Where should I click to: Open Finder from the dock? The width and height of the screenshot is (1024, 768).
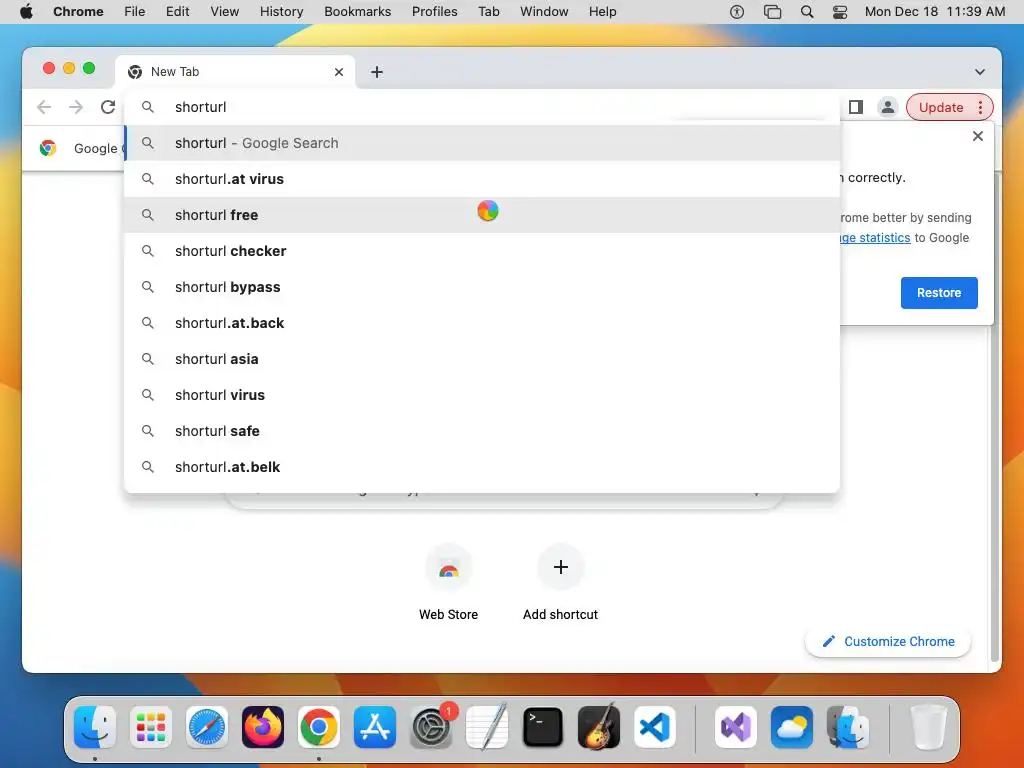pos(95,727)
